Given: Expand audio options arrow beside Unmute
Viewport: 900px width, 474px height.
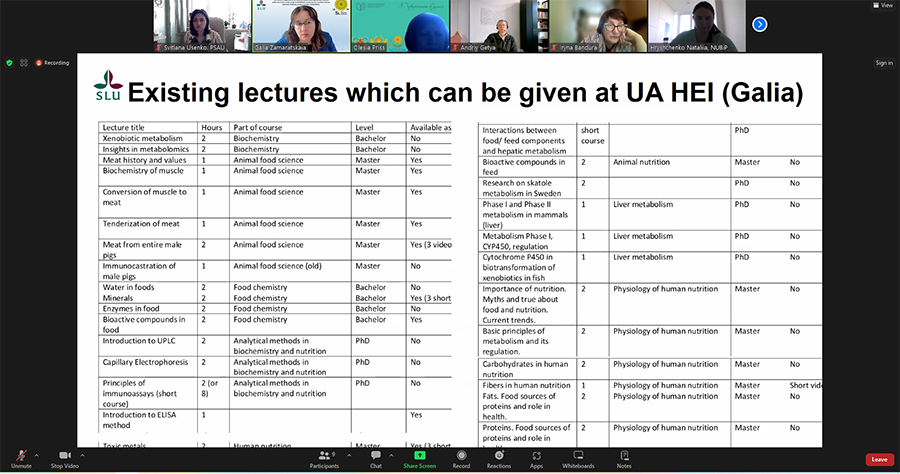Looking at the screenshot, I should (37, 456).
